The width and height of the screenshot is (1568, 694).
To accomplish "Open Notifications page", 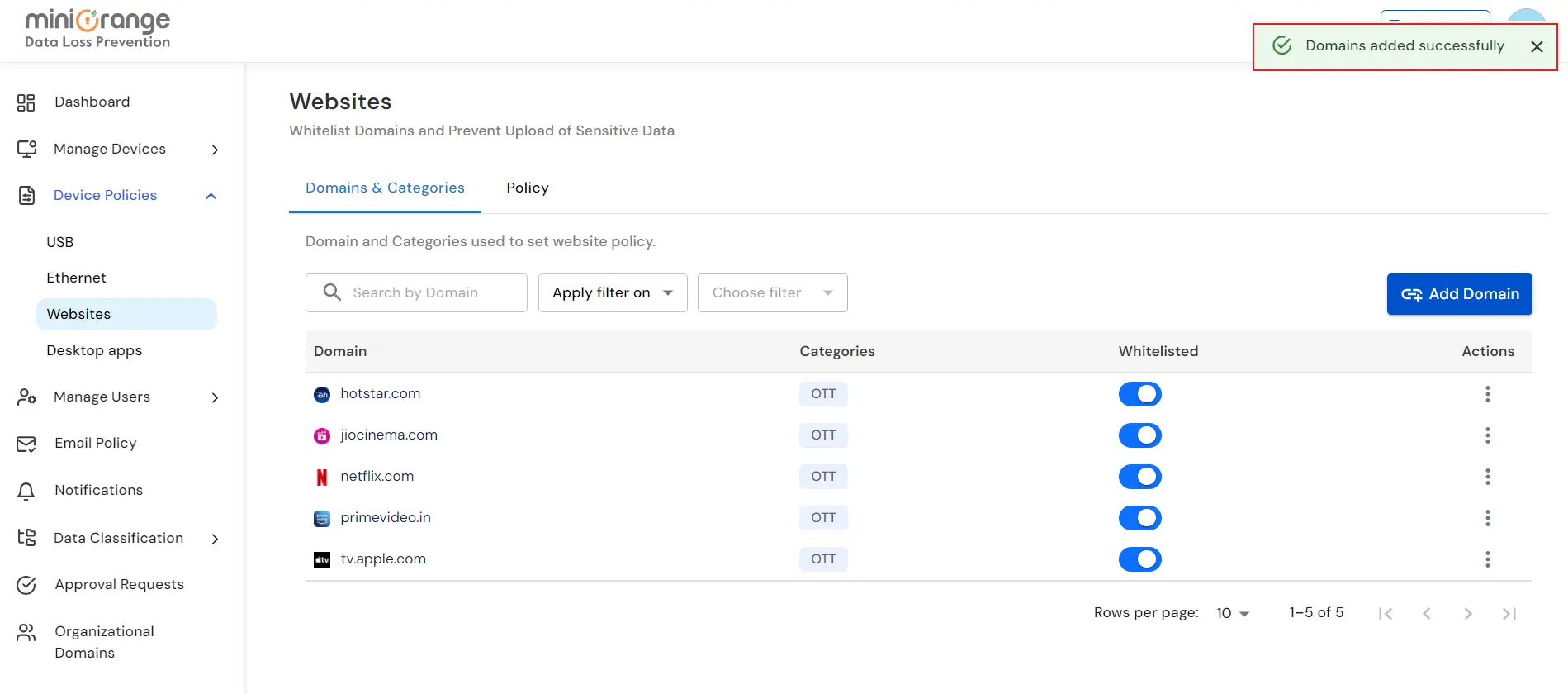I will pyautogui.click(x=98, y=490).
